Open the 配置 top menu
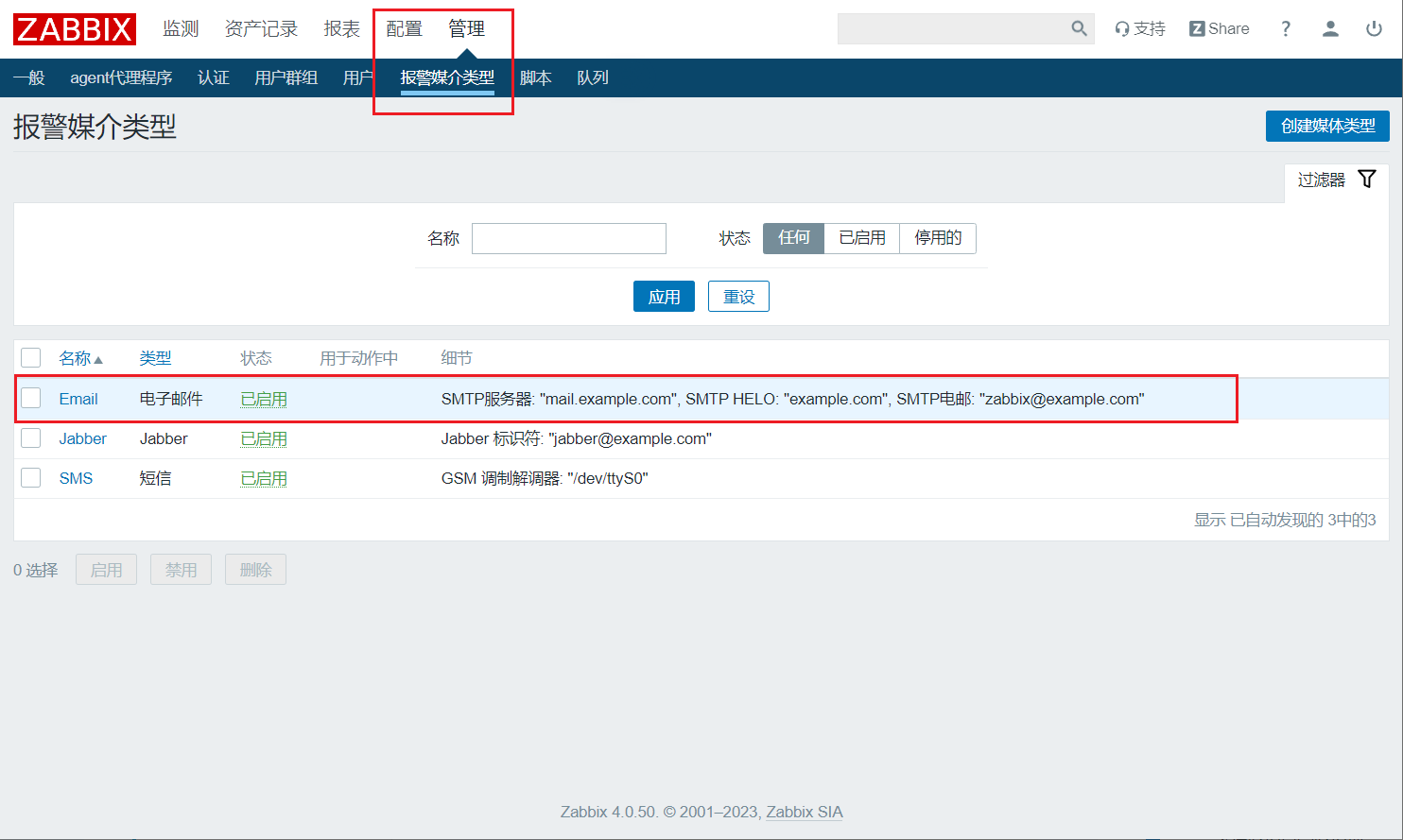Image resolution: width=1403 pixels, height=840 pixels. click(x=404, y=29)
